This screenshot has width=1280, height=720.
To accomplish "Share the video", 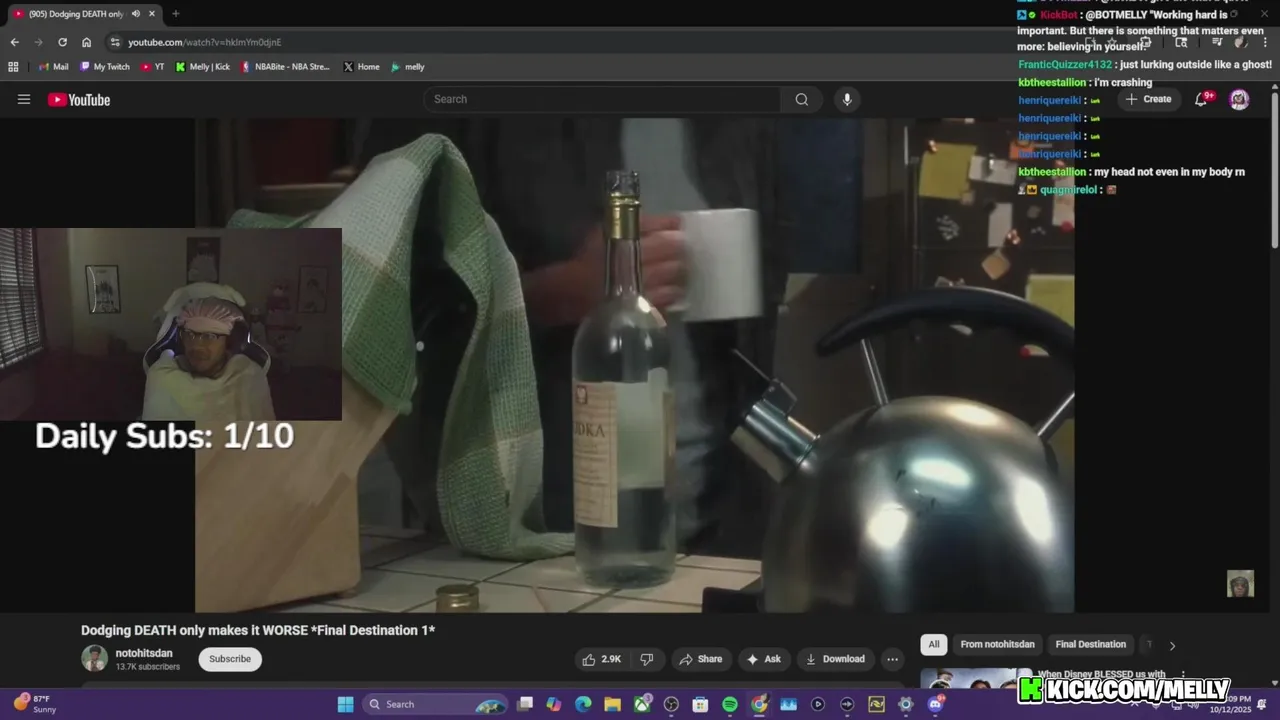I will [x=700, y=659].
